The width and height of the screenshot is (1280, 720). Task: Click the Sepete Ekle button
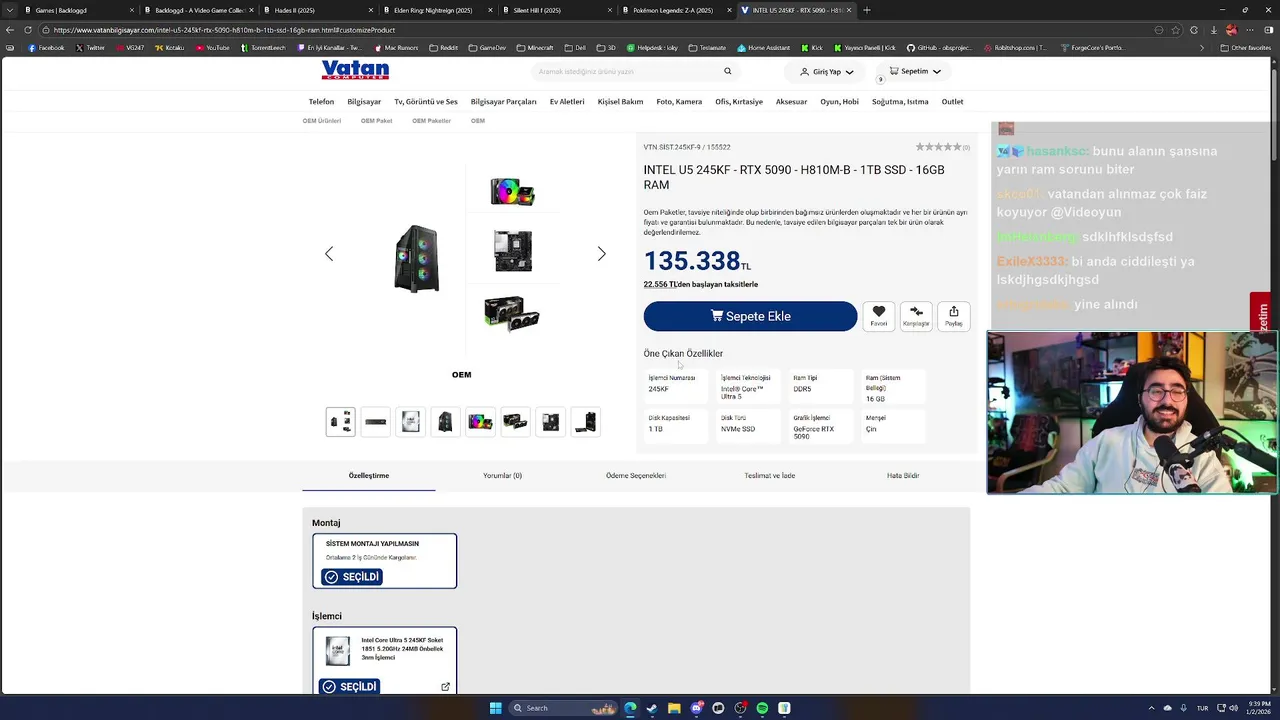pos(750,316)
